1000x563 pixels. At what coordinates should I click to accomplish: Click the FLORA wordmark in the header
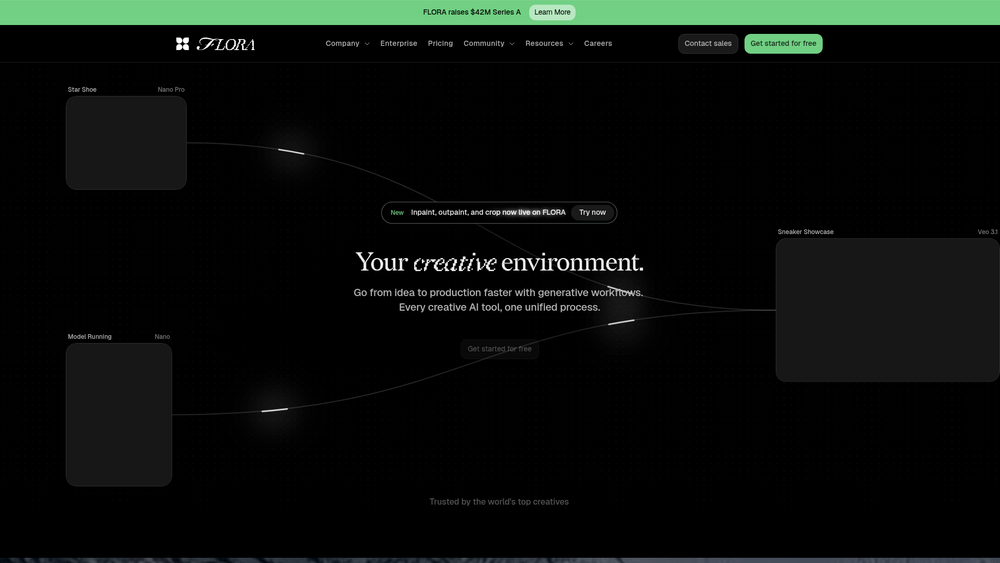[226, 44]
